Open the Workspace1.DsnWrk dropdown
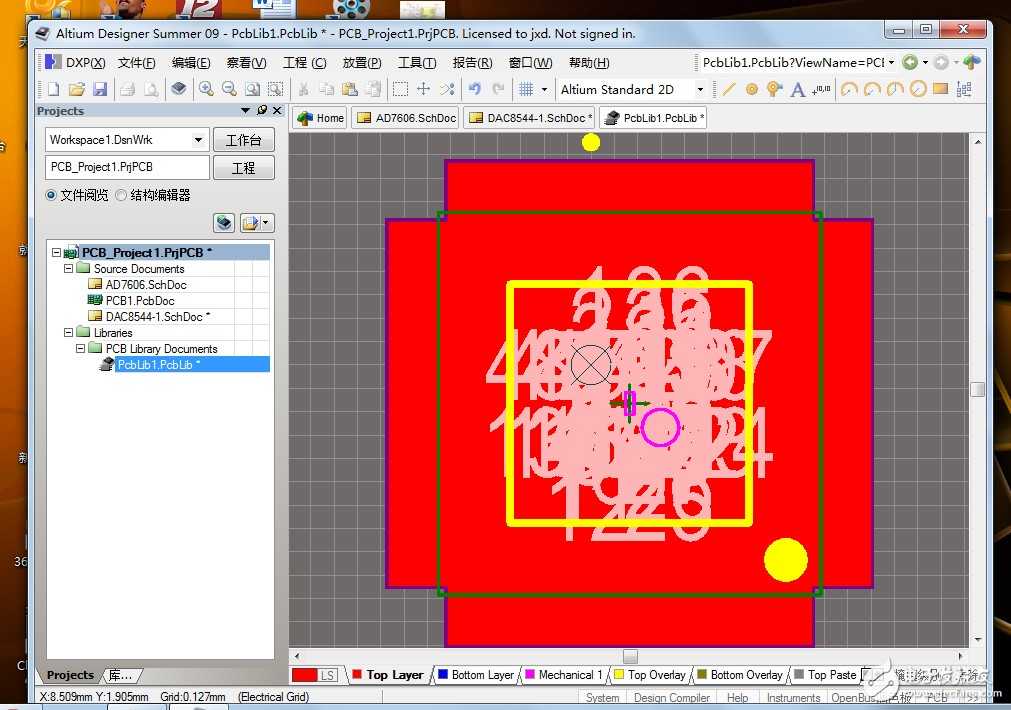This screenshot has width=1011, height=710. 198,140
